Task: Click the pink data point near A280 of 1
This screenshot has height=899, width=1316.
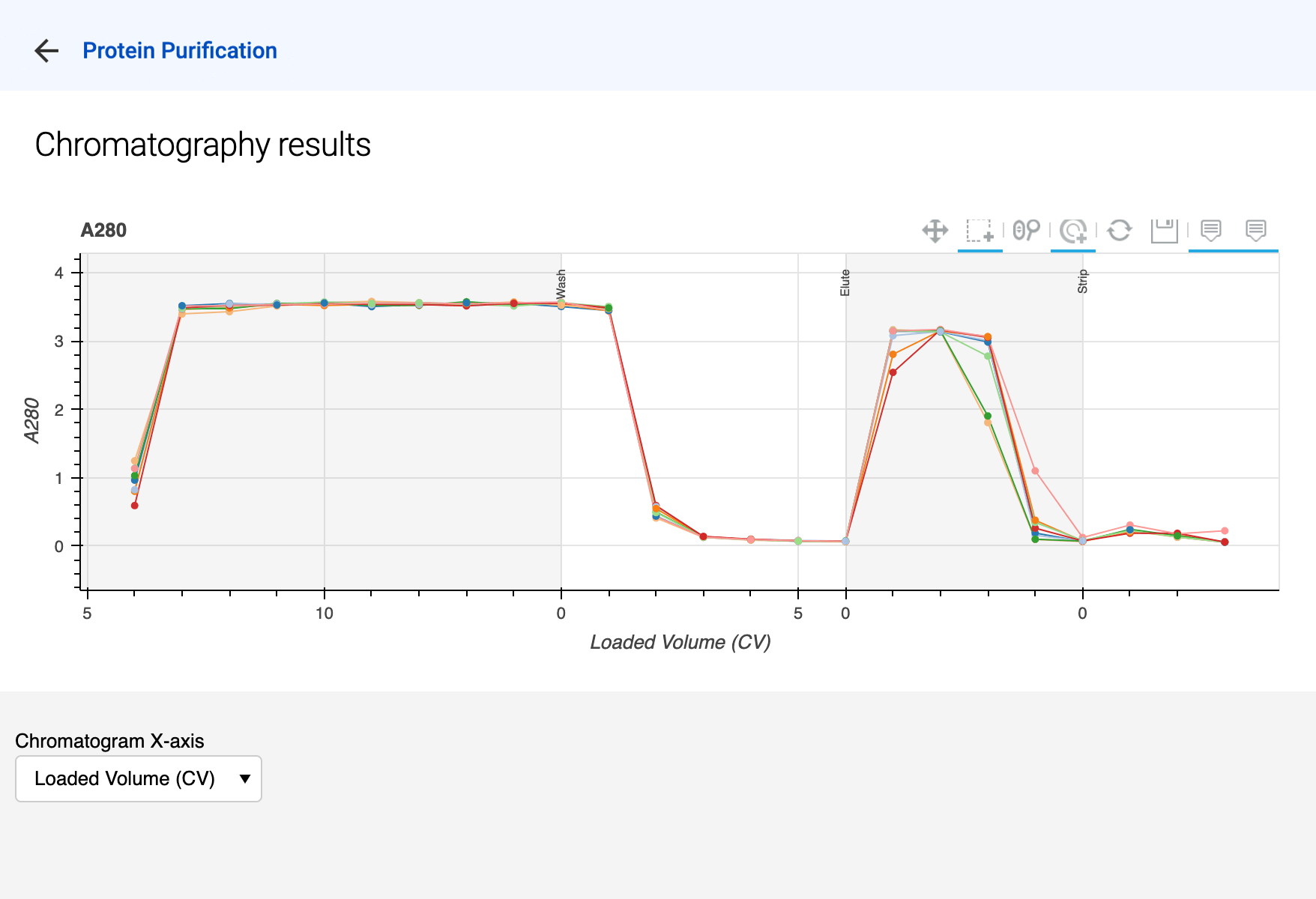Action: pos(1035,471)
